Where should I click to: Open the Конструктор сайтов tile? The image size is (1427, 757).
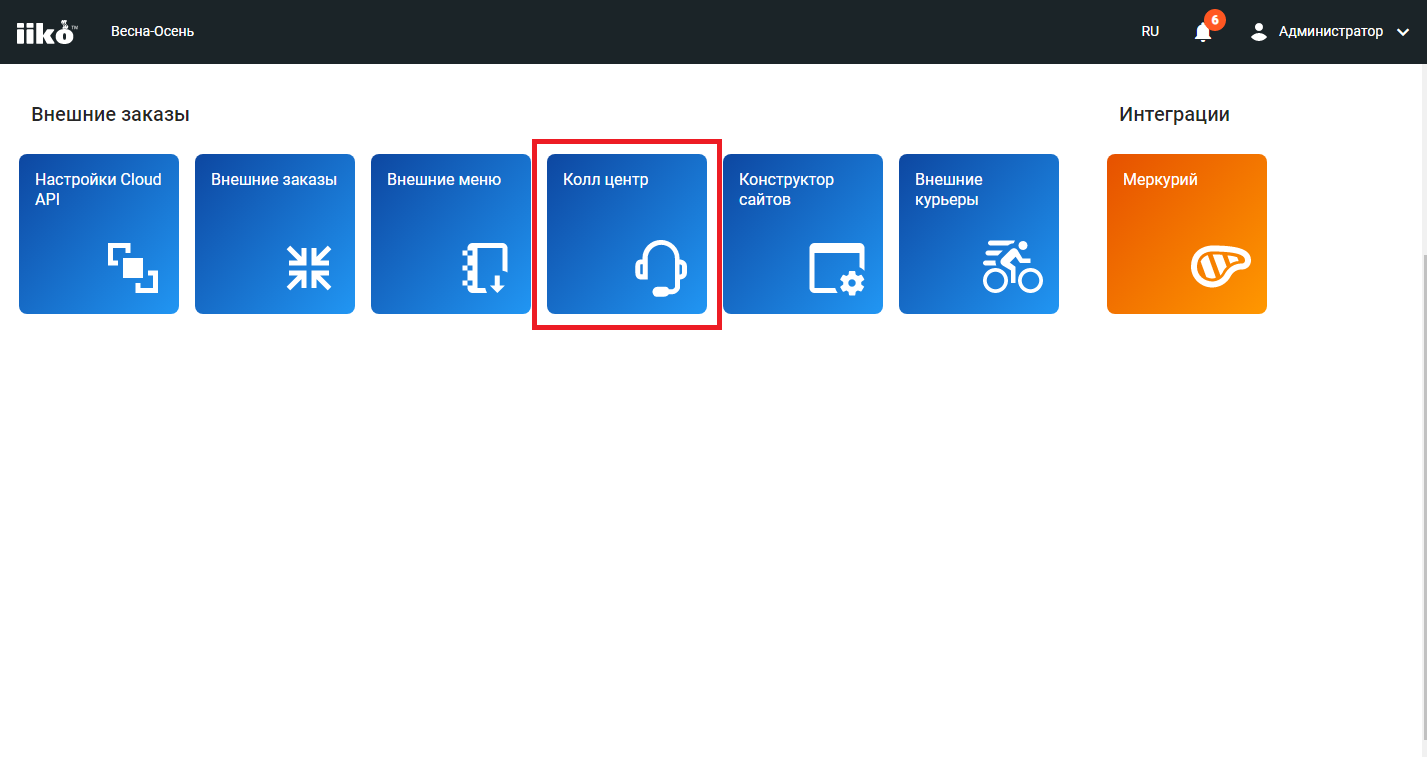coord(803,234)
